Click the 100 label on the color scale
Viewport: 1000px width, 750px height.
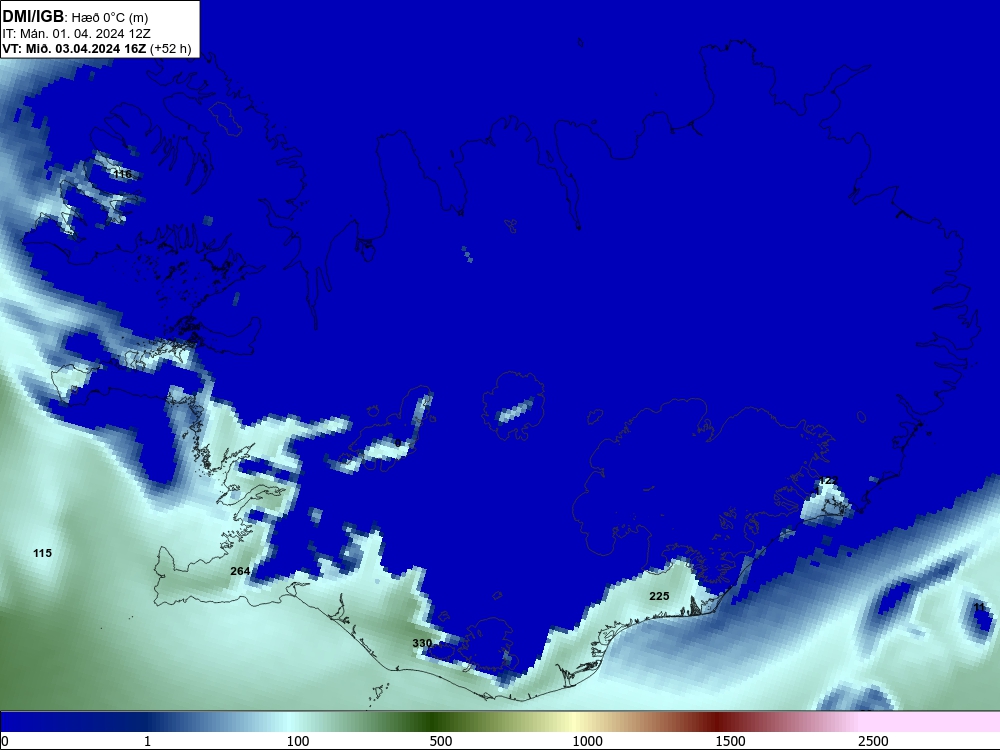pyautogui.click(x=298, y=741)
